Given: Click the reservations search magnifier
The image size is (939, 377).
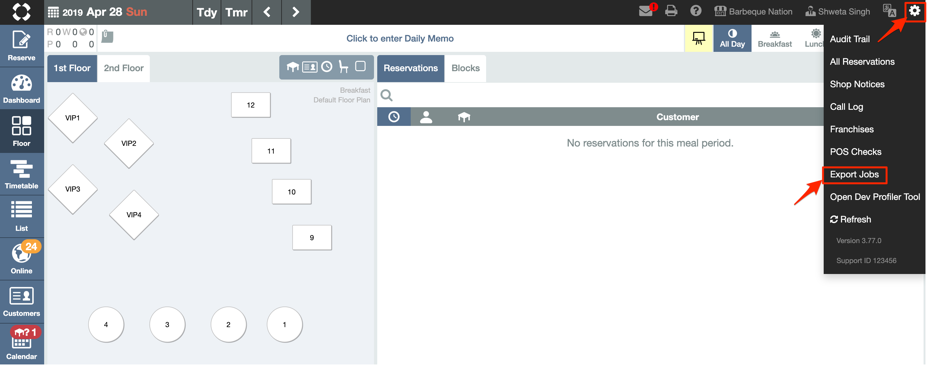Looking at the screenshot, I should pos(387,96).
